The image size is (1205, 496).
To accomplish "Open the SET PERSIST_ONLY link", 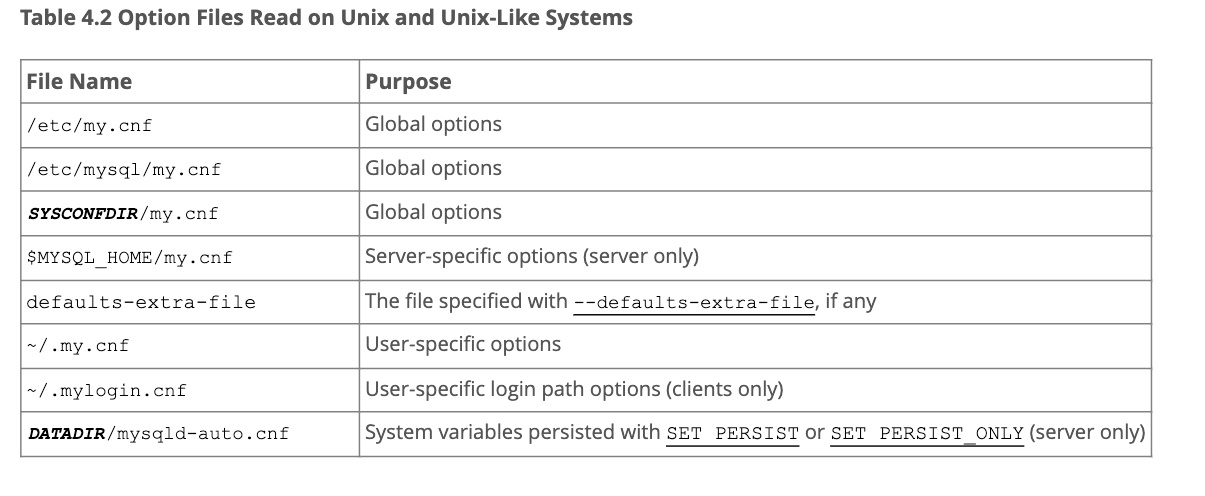I will [x=927, y=433].
